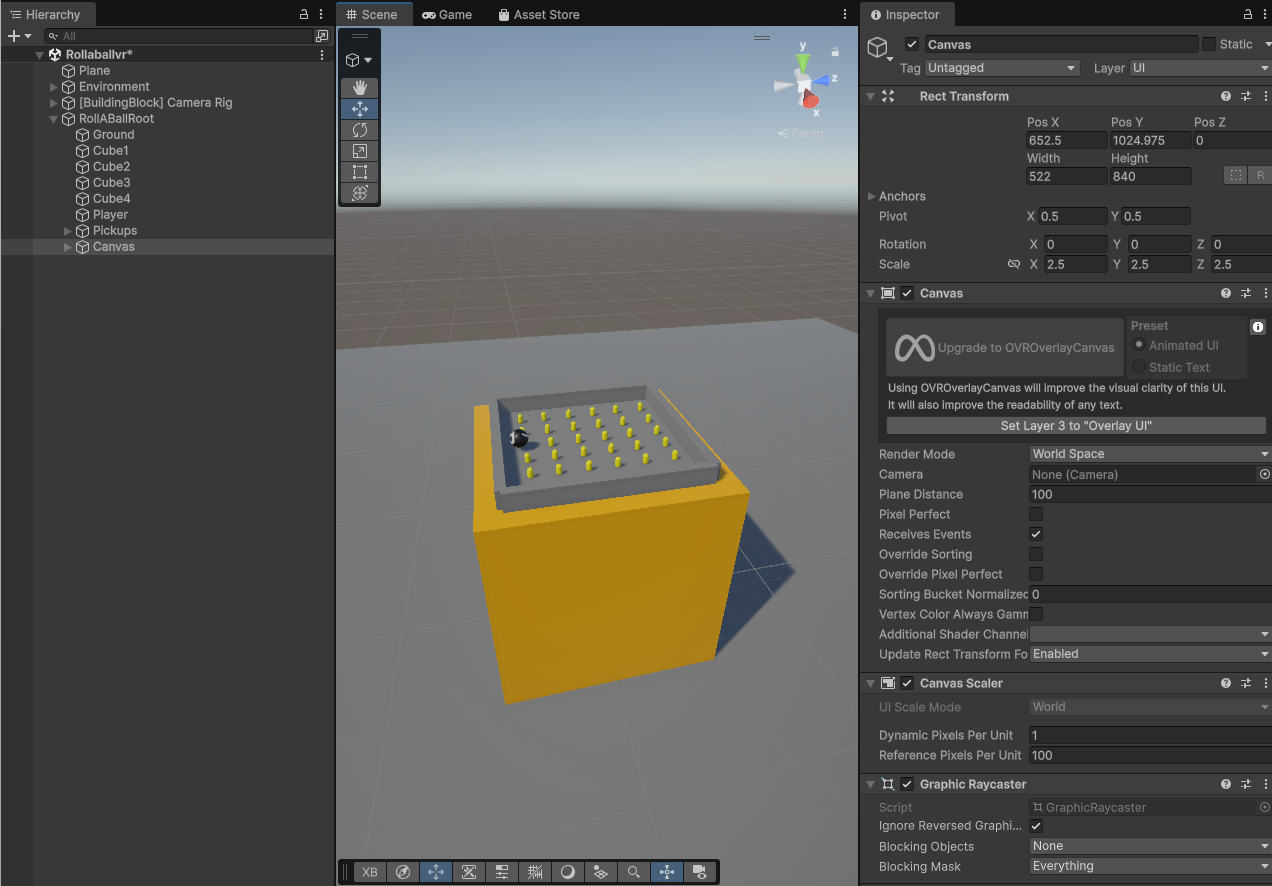Select the Rotate tool in scene toolbar
The width and height of the screenshot is (1272, 886).
pyautogui.click(x=359, y=130)
